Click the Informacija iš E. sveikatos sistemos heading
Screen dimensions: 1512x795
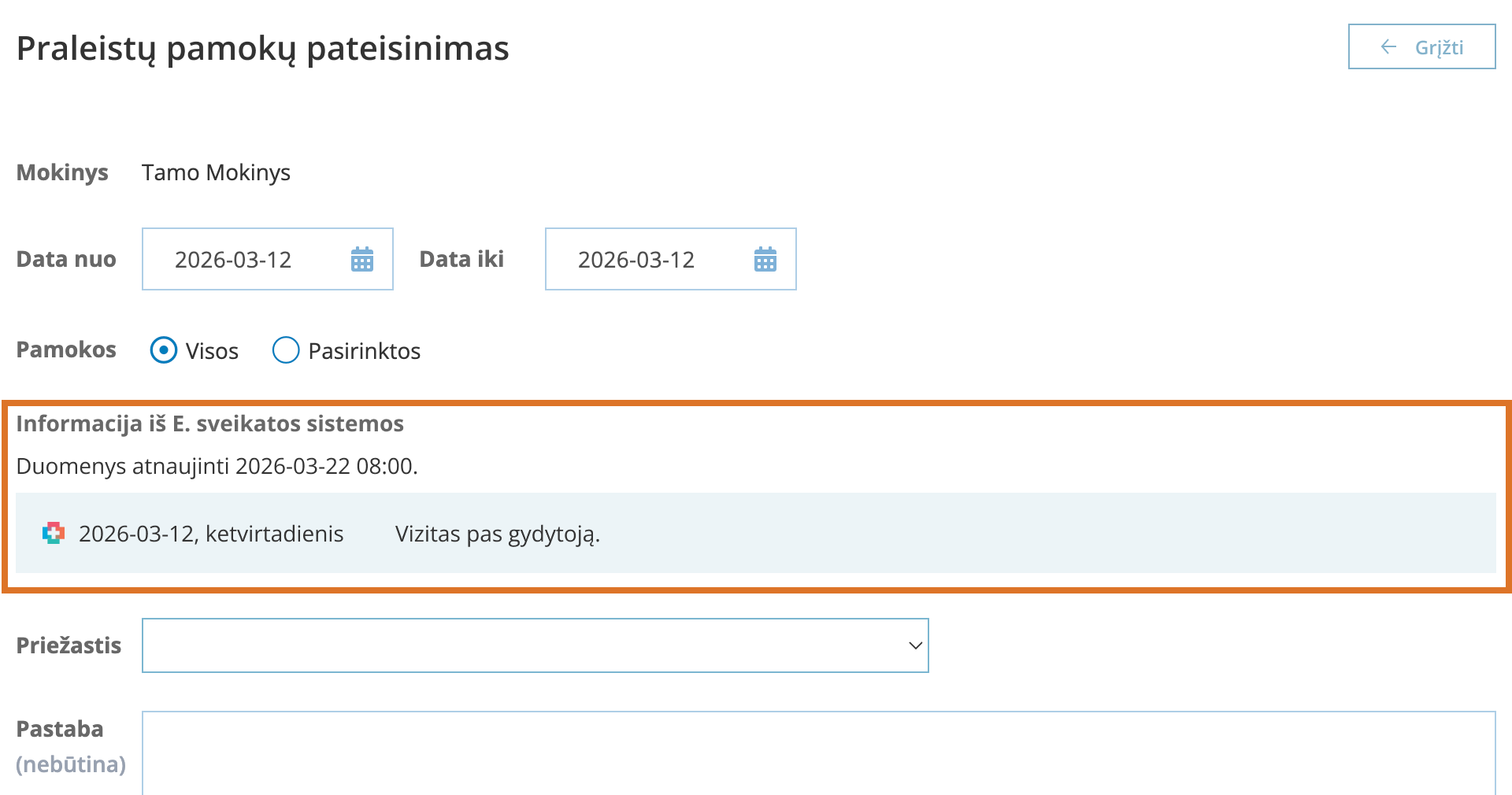tap(209, 423)
